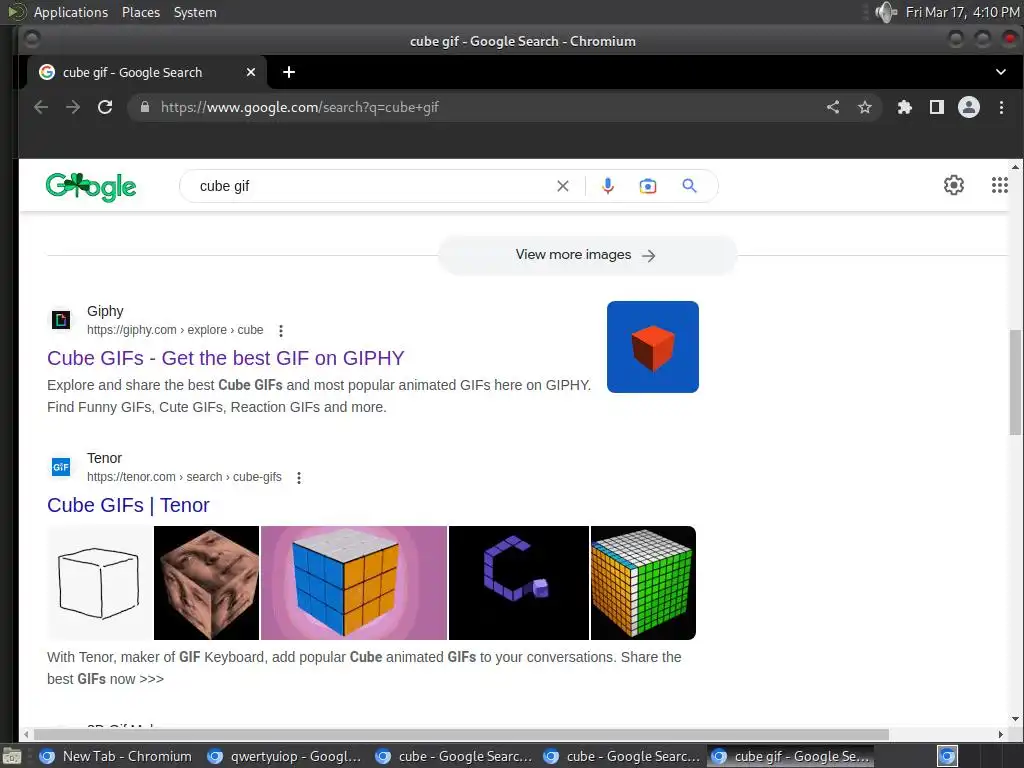Image resolution: width=1024 pixels, height=768 pixels.
Task: Open more options for the Tenor result
Action: click(x=299, y=477)
